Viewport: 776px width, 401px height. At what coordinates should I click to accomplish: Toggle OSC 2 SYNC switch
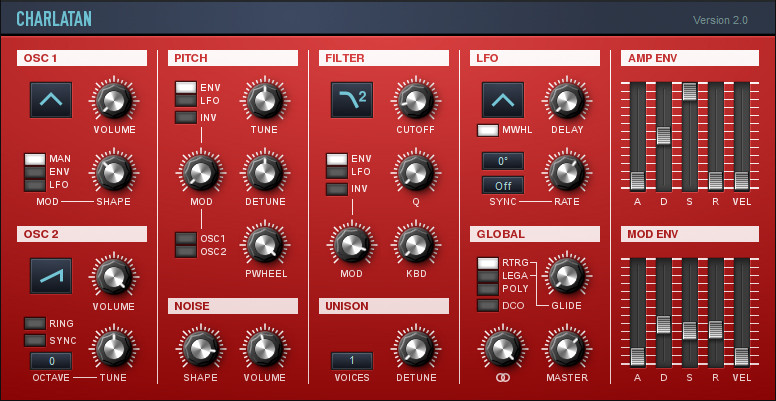(x=35, y=341)
